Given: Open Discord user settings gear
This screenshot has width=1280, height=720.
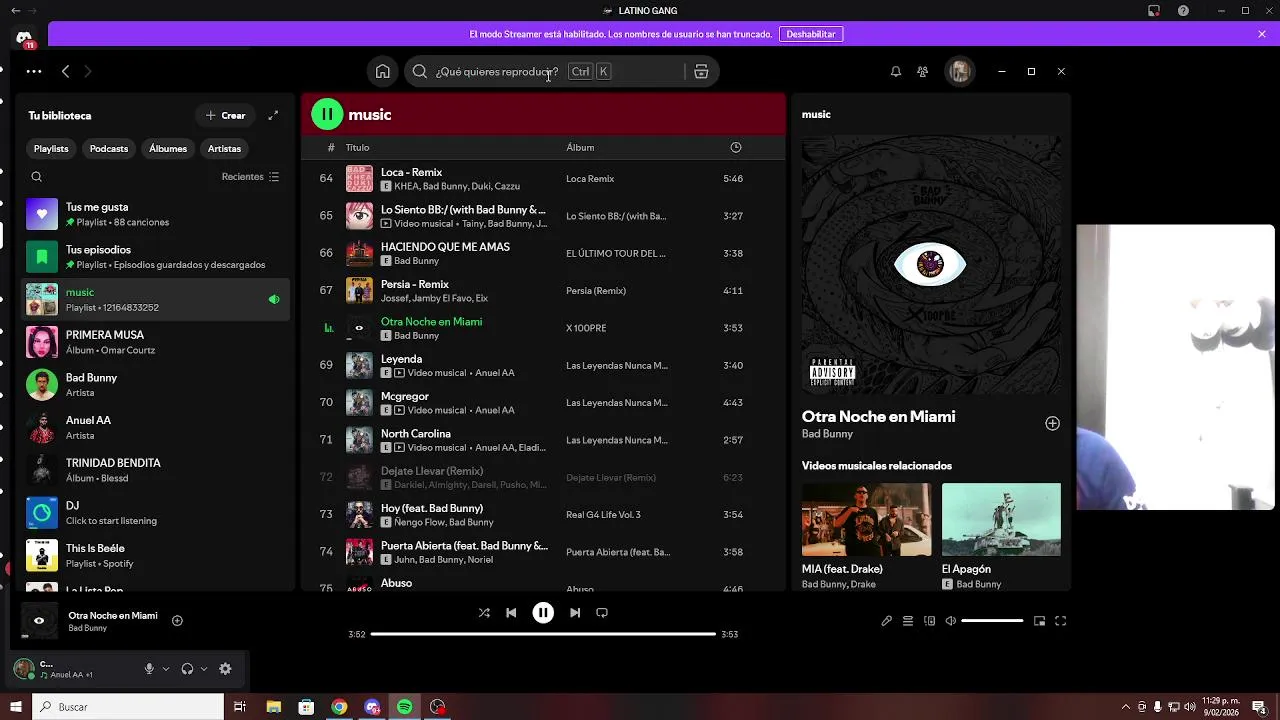Looking at the screenshot, I should click(225, 669).
